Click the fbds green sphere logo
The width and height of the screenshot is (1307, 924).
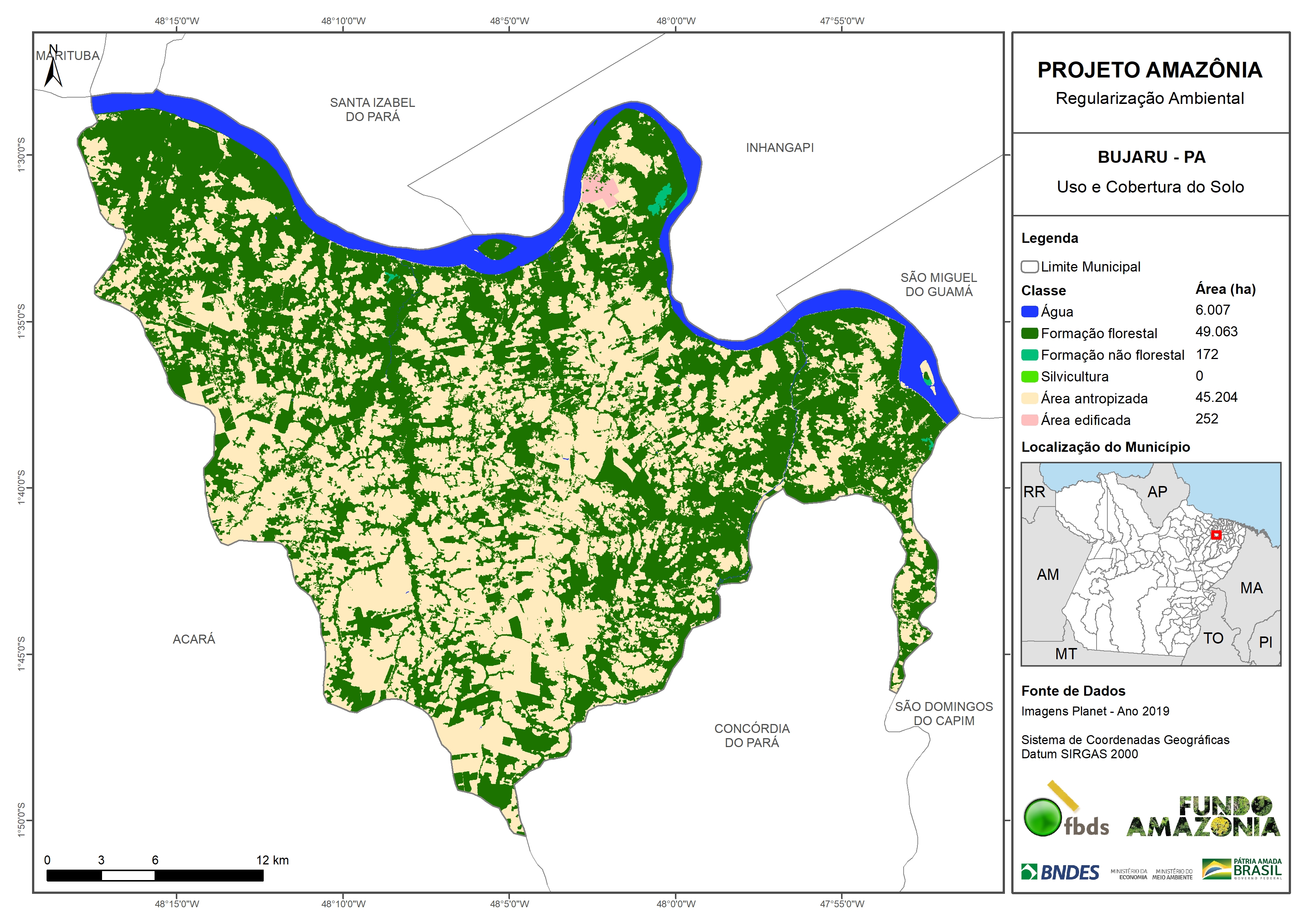point(1043,817)
